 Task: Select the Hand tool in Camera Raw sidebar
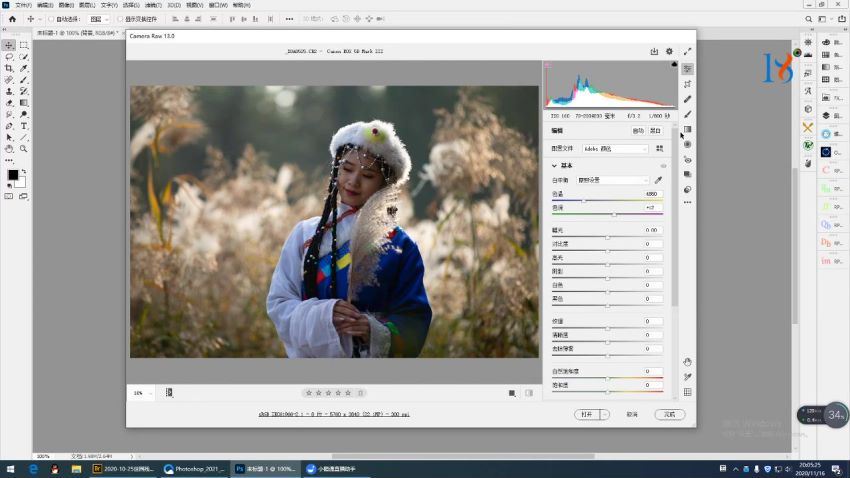[x=687, y=361]
